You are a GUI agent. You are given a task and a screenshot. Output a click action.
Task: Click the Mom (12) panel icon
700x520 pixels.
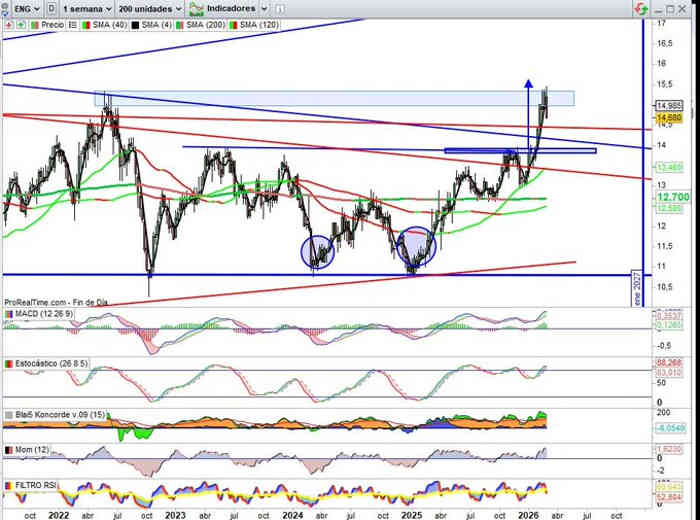(x=9, y=451)
